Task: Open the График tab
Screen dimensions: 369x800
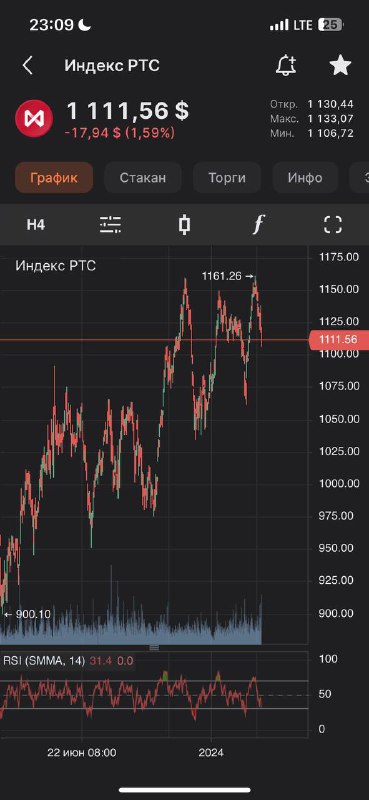Action: (x=54, y=178)
